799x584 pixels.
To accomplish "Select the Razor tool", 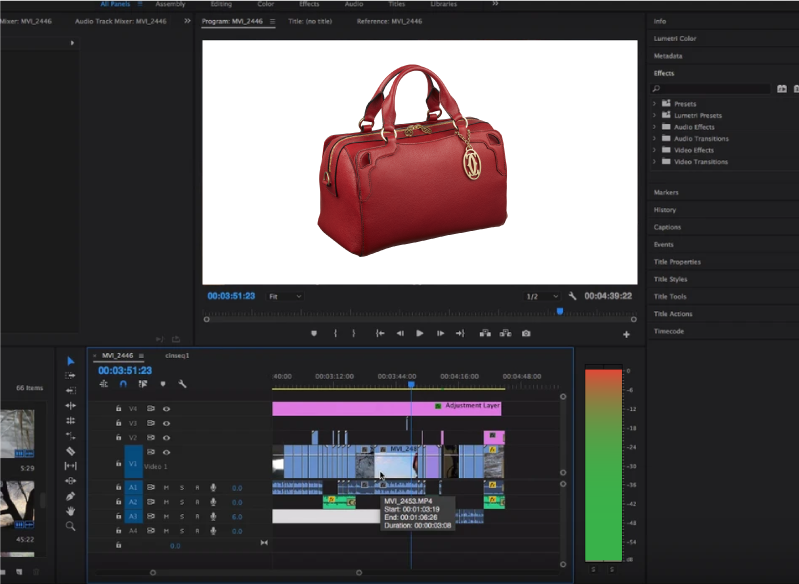I will point(70,450).
